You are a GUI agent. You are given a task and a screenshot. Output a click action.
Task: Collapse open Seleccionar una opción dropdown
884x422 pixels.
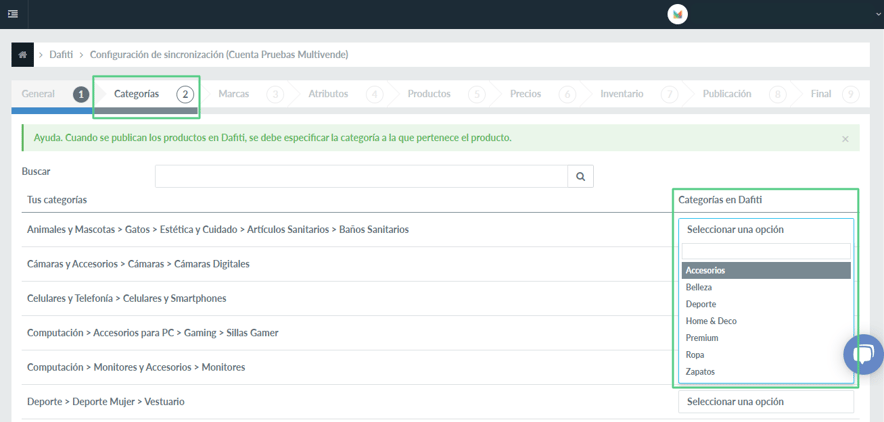(x=766, y=229)
